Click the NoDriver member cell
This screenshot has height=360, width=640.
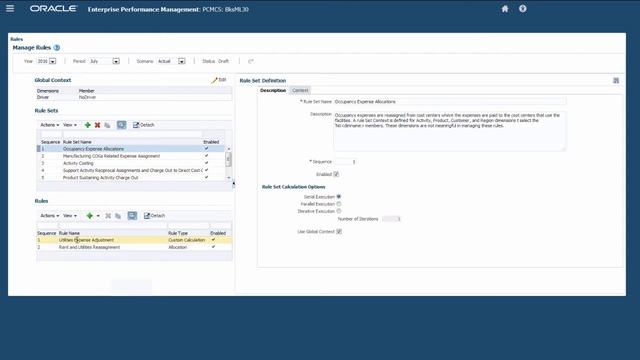[87, 98]
